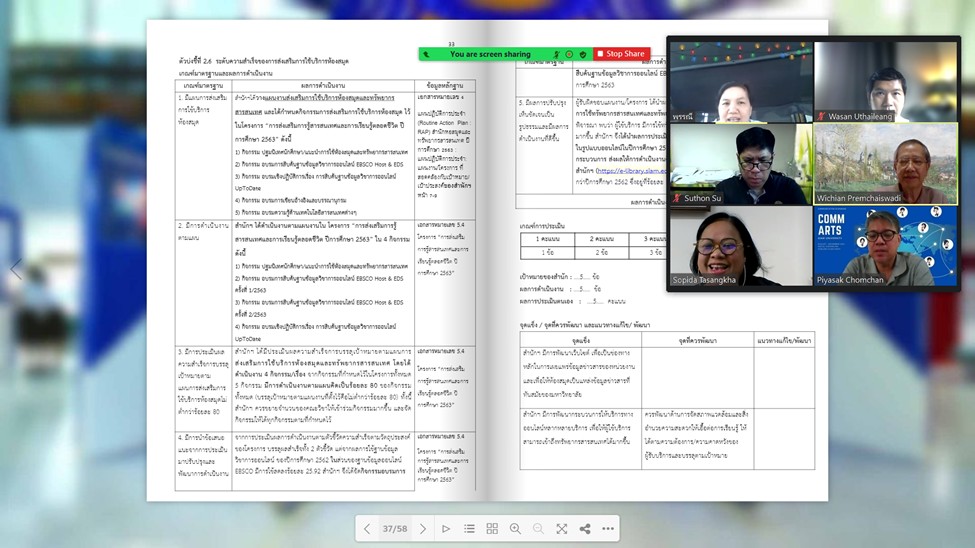Go to the previous page with the toolbar arrow
The height and width of the screenshot is (548, 975).
pyautogui.click(x=367, y=529)
